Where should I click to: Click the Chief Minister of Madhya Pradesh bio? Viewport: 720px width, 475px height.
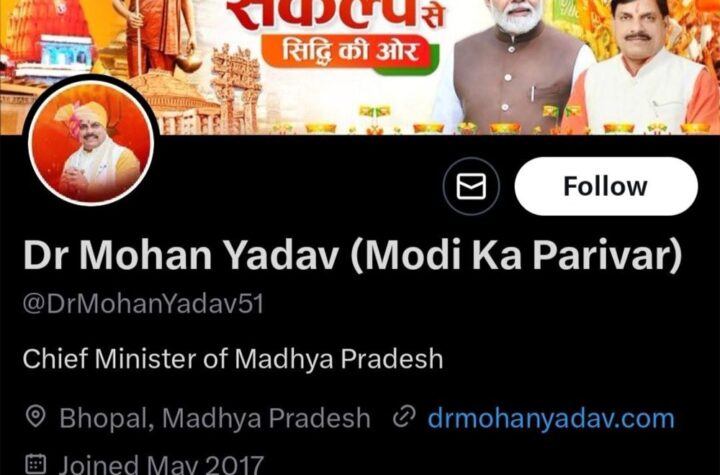233,359
